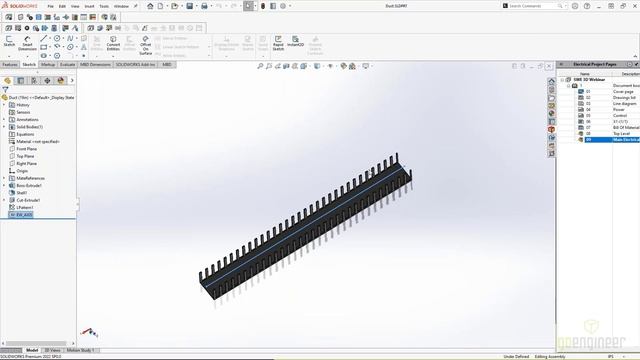Open the File menu
This screenshot has height=360, width=640.
tap(51, 6)
